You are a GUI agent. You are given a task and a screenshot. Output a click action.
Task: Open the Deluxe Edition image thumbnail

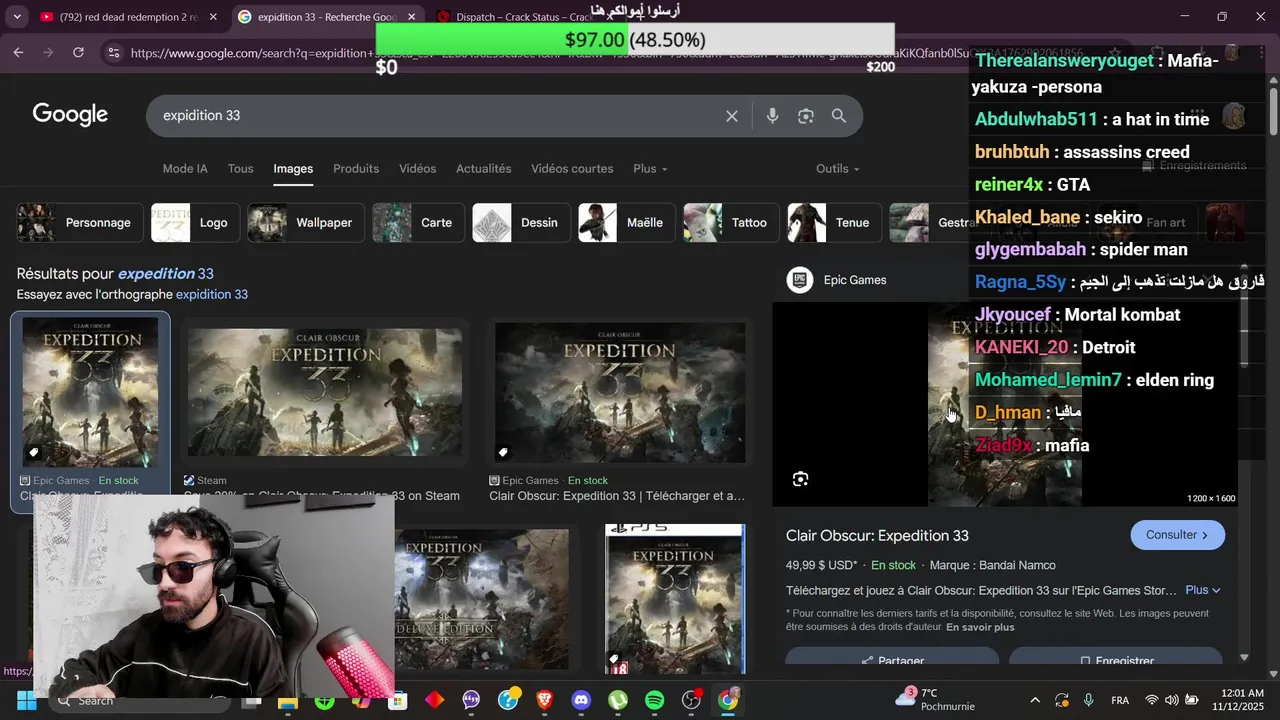(x=482, y=598)
